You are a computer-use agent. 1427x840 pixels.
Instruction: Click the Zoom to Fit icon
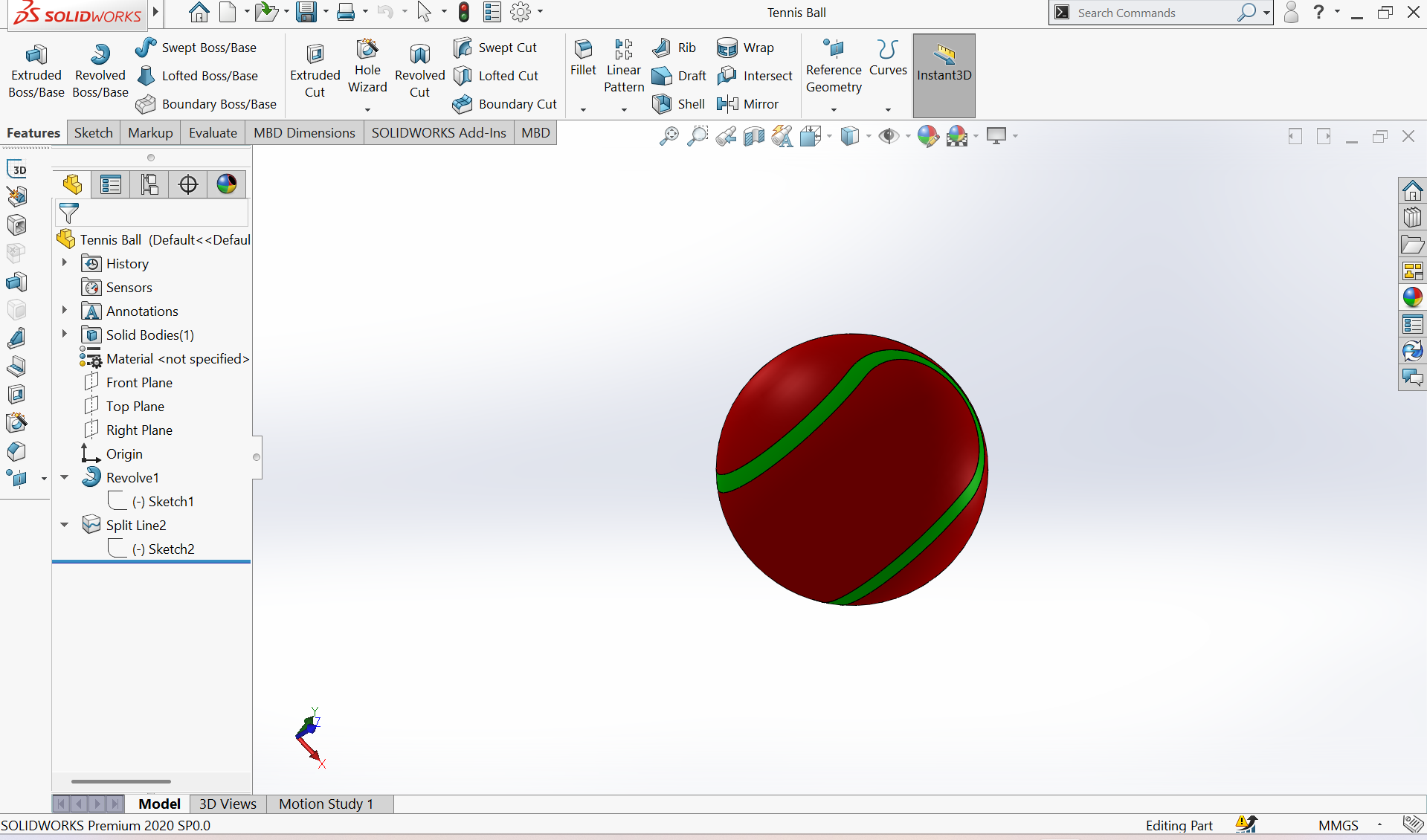point(669,136)
